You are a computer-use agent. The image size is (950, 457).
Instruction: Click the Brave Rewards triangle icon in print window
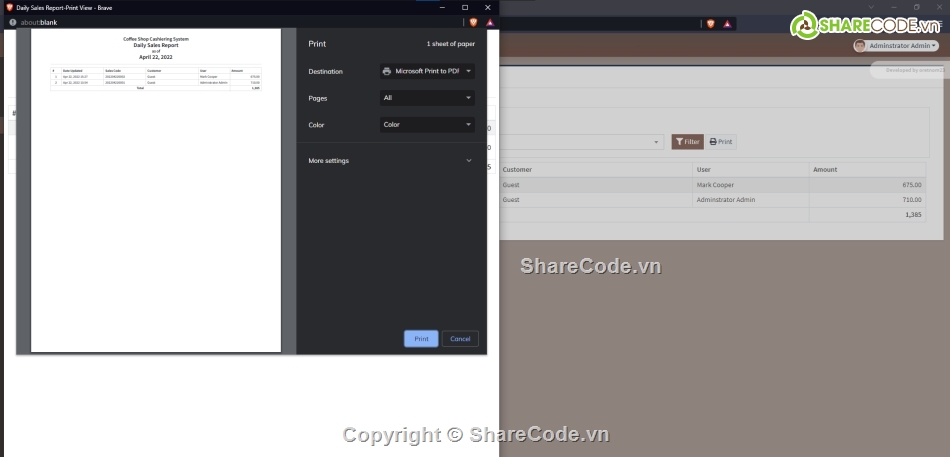tap(490, 21)
